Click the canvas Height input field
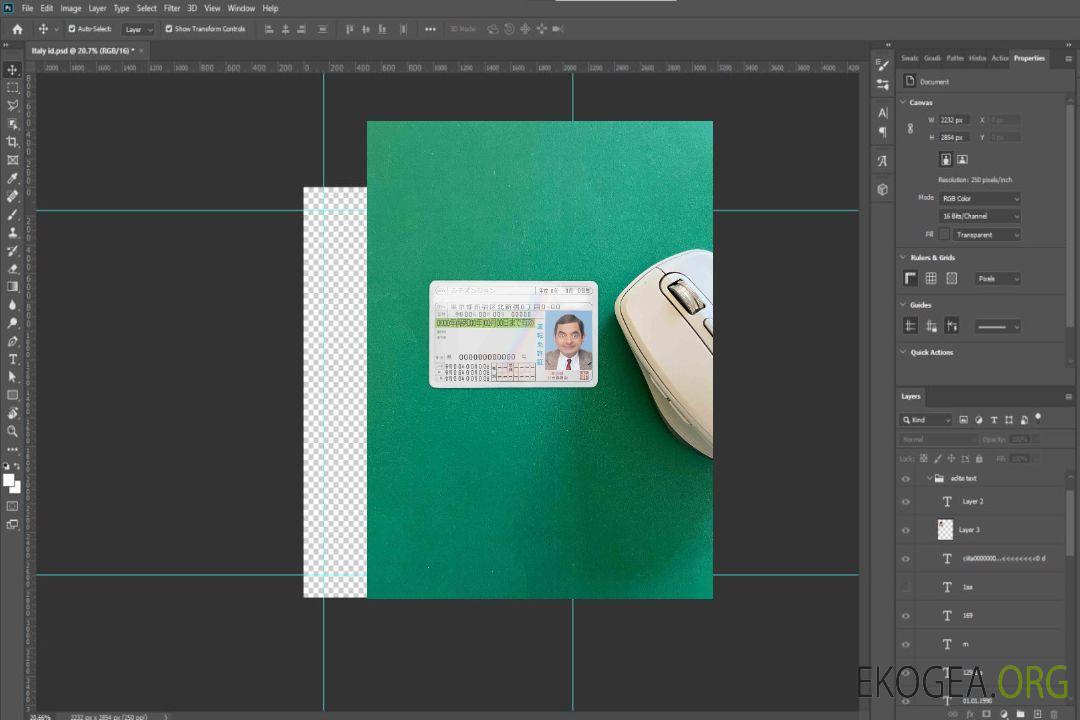 pos(954,138)
